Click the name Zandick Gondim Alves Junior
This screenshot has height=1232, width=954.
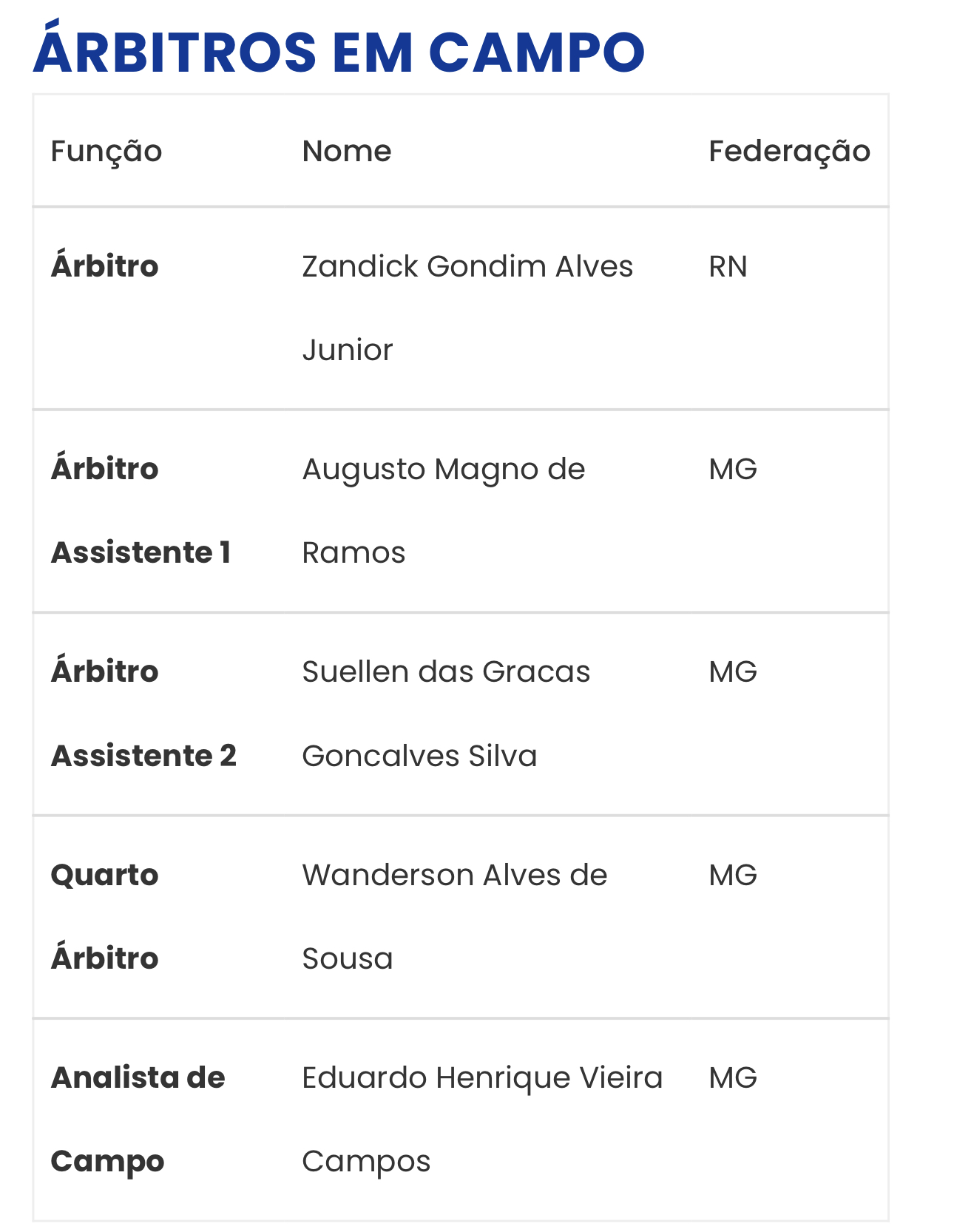coord(467,308)
